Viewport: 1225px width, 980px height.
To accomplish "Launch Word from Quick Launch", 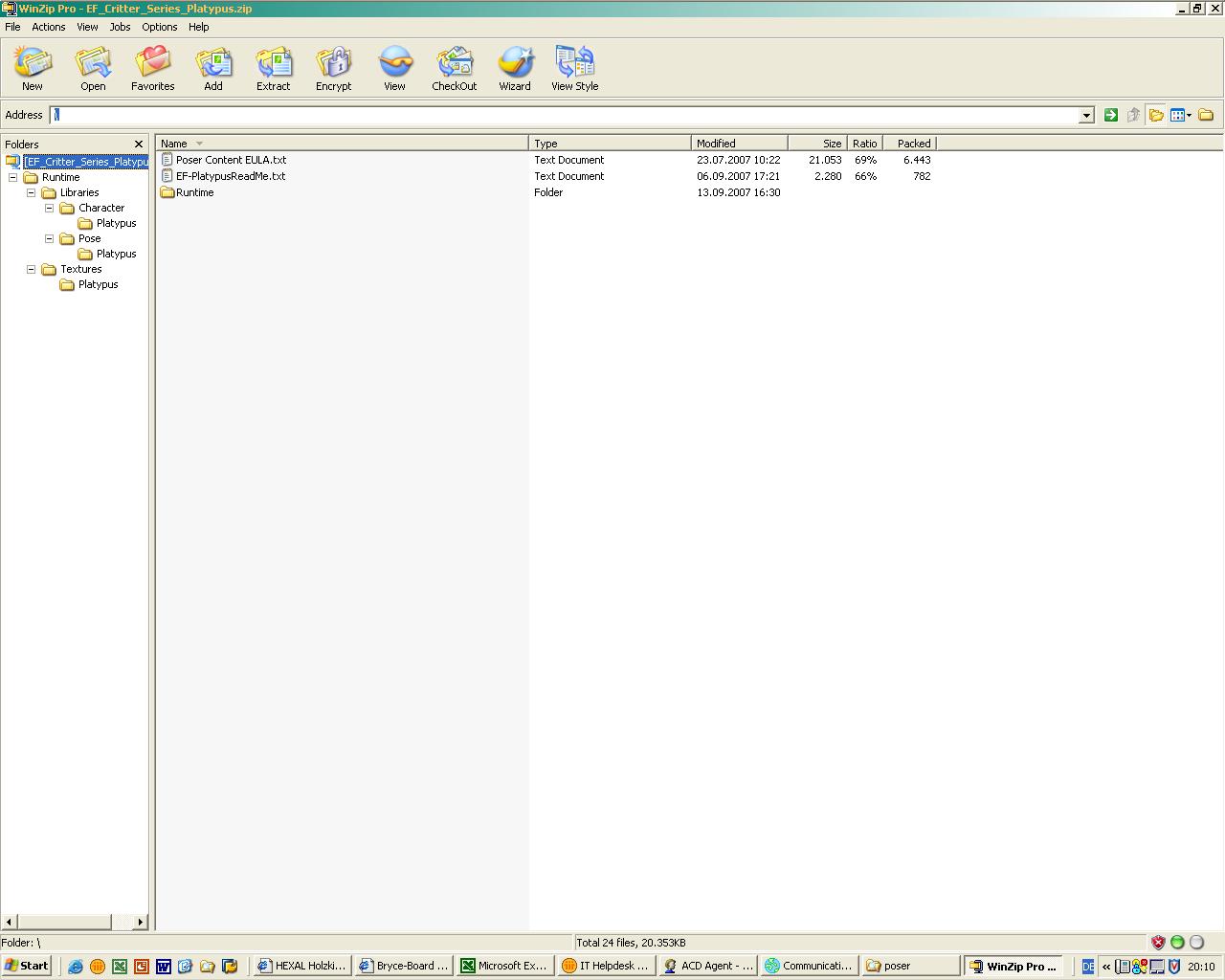I will 164,967.
